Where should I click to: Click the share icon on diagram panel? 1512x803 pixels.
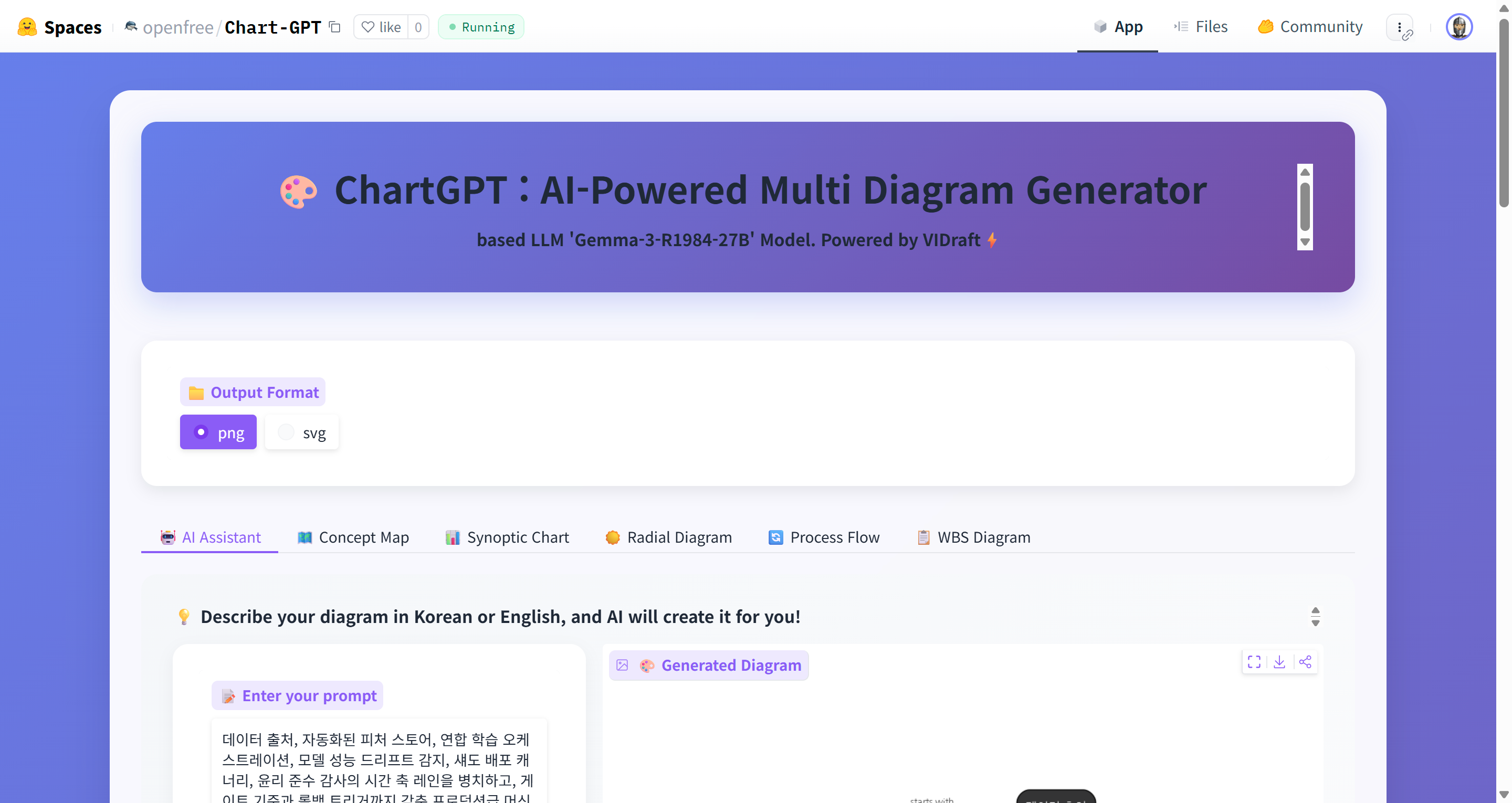[1305, 662]
